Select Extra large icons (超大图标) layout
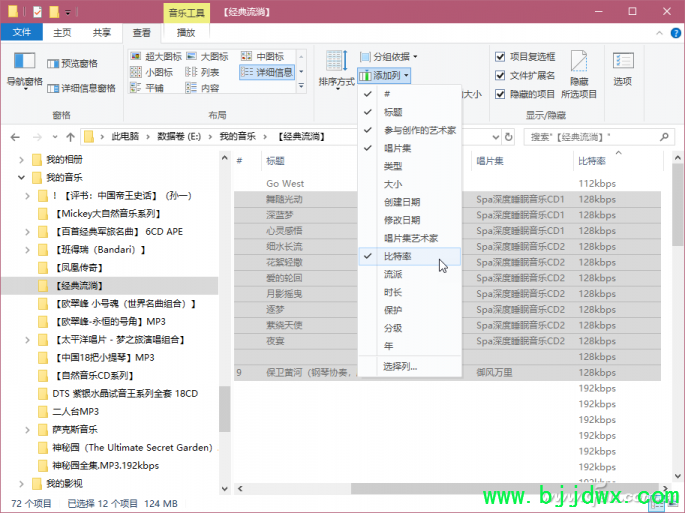 [156, 56]
